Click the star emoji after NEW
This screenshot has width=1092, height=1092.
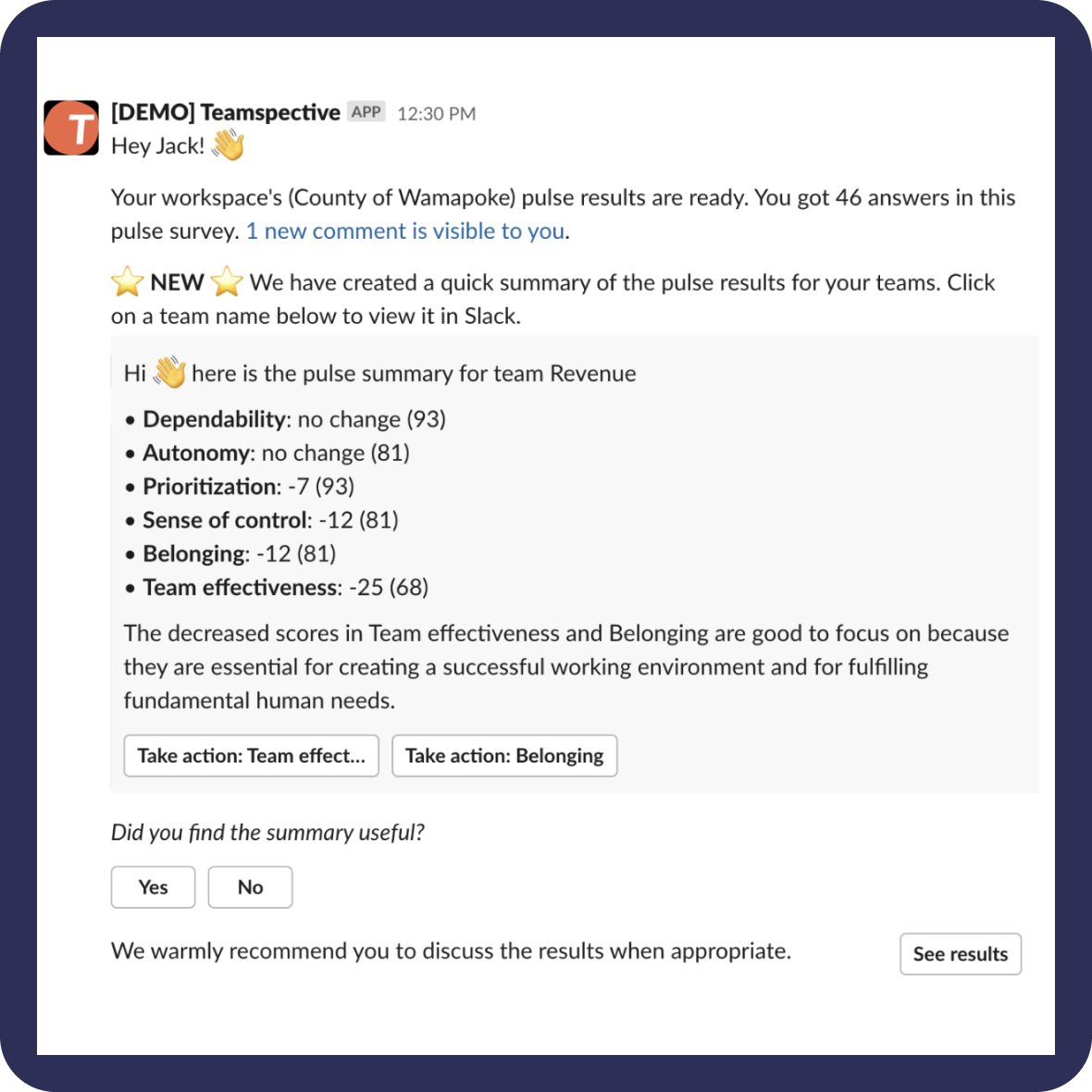(229, 282)
